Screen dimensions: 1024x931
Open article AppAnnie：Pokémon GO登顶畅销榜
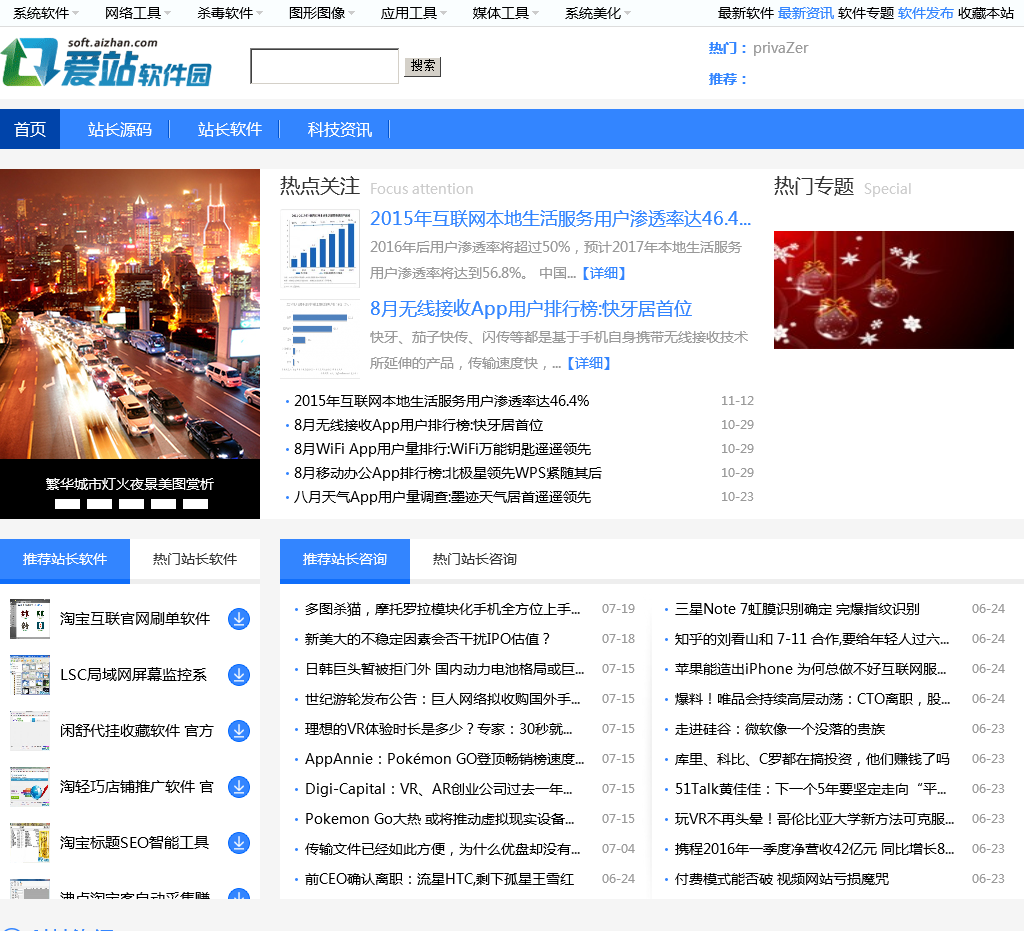[x=444, y=759]
